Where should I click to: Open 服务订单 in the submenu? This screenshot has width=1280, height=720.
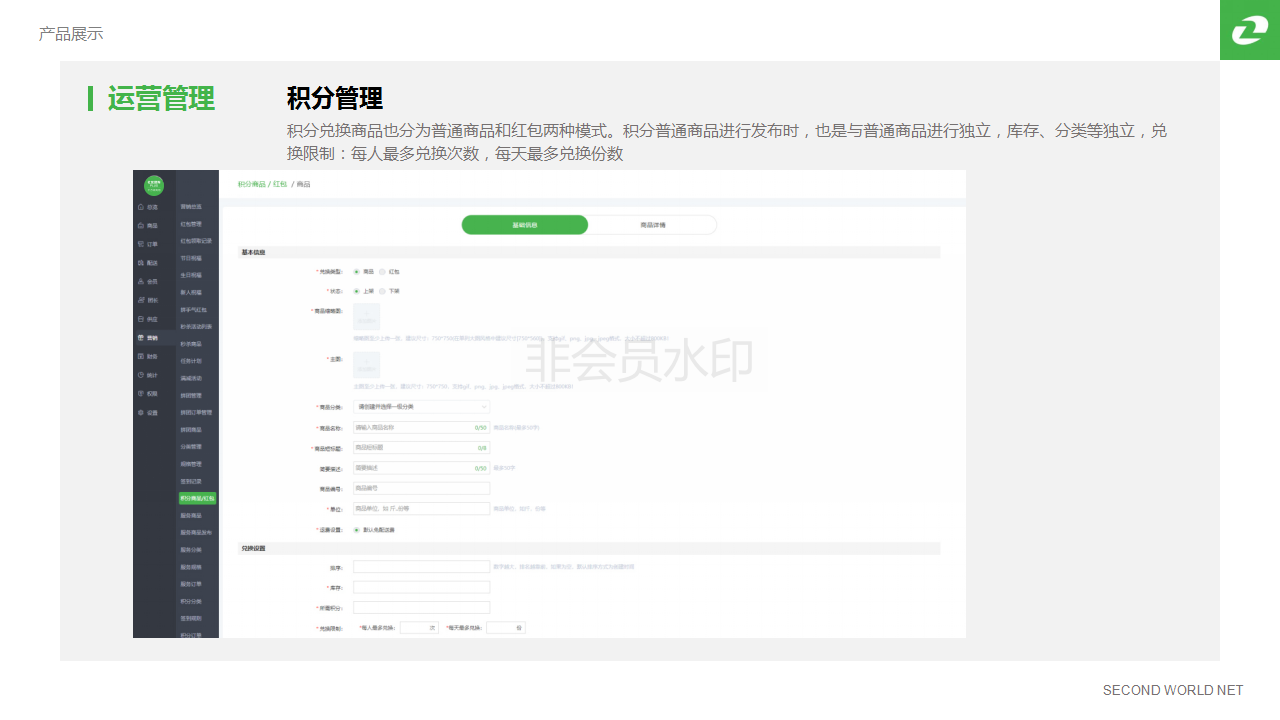coord(191,584)
